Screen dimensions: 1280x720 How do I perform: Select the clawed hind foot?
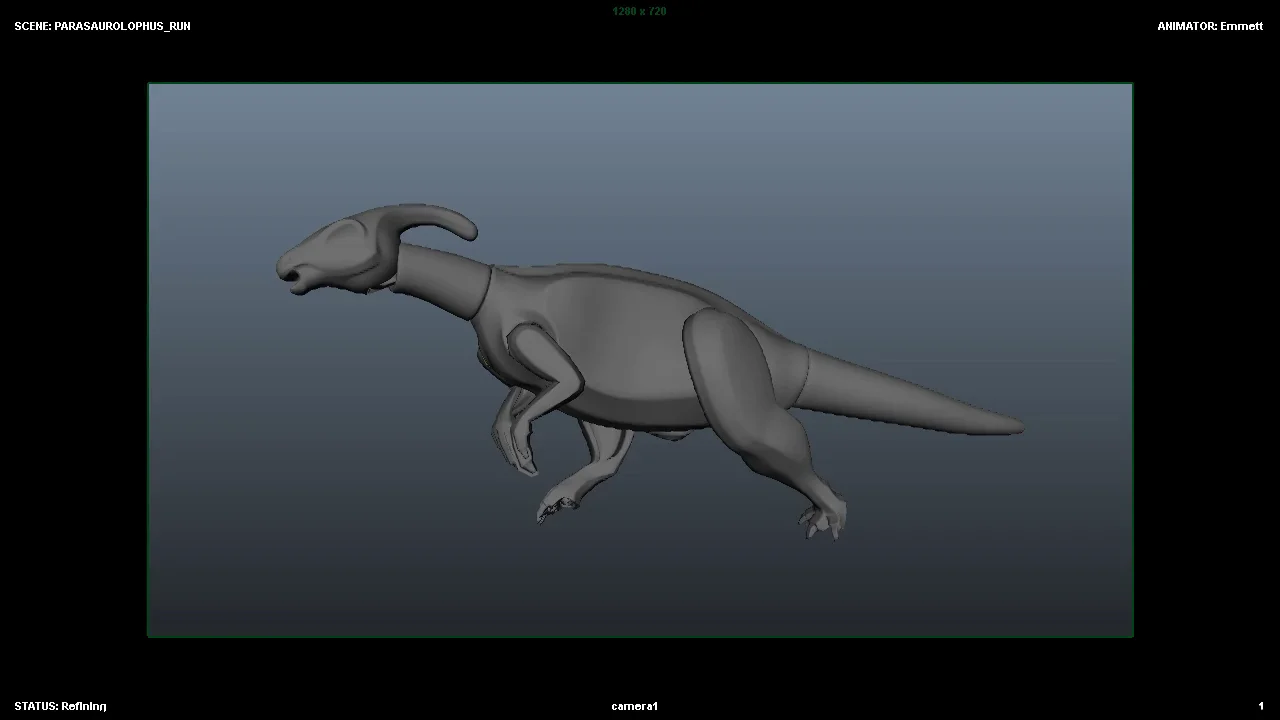[825, 518]
